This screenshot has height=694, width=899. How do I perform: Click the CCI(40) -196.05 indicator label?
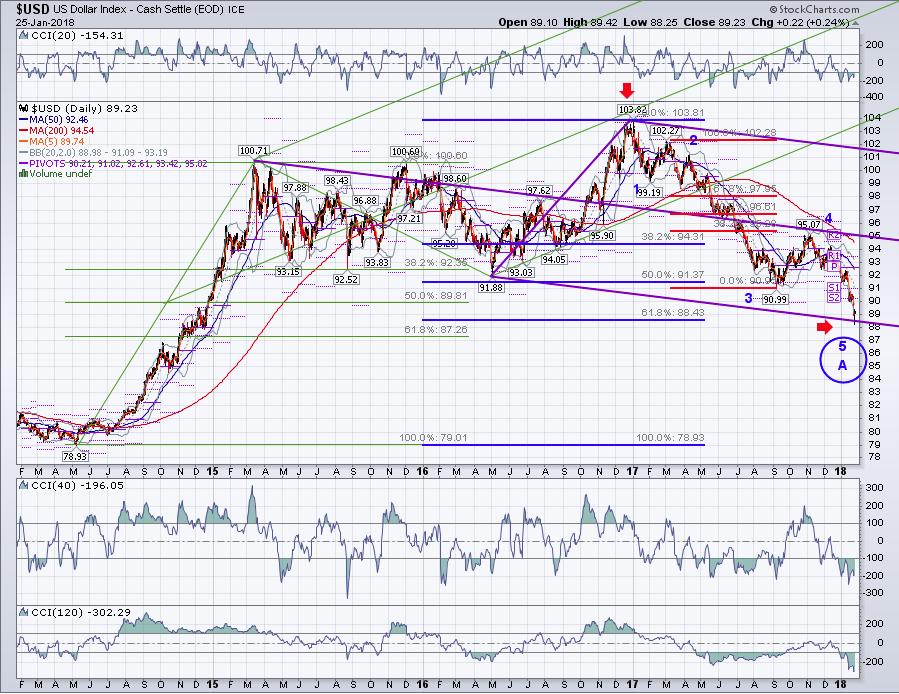pyautogui.click(x=77, y=486)
